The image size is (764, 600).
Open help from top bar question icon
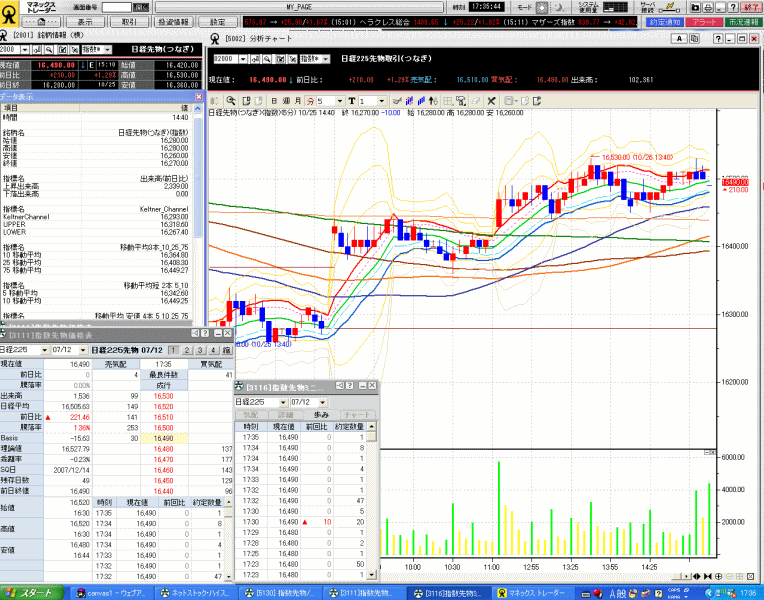[734, 7]
